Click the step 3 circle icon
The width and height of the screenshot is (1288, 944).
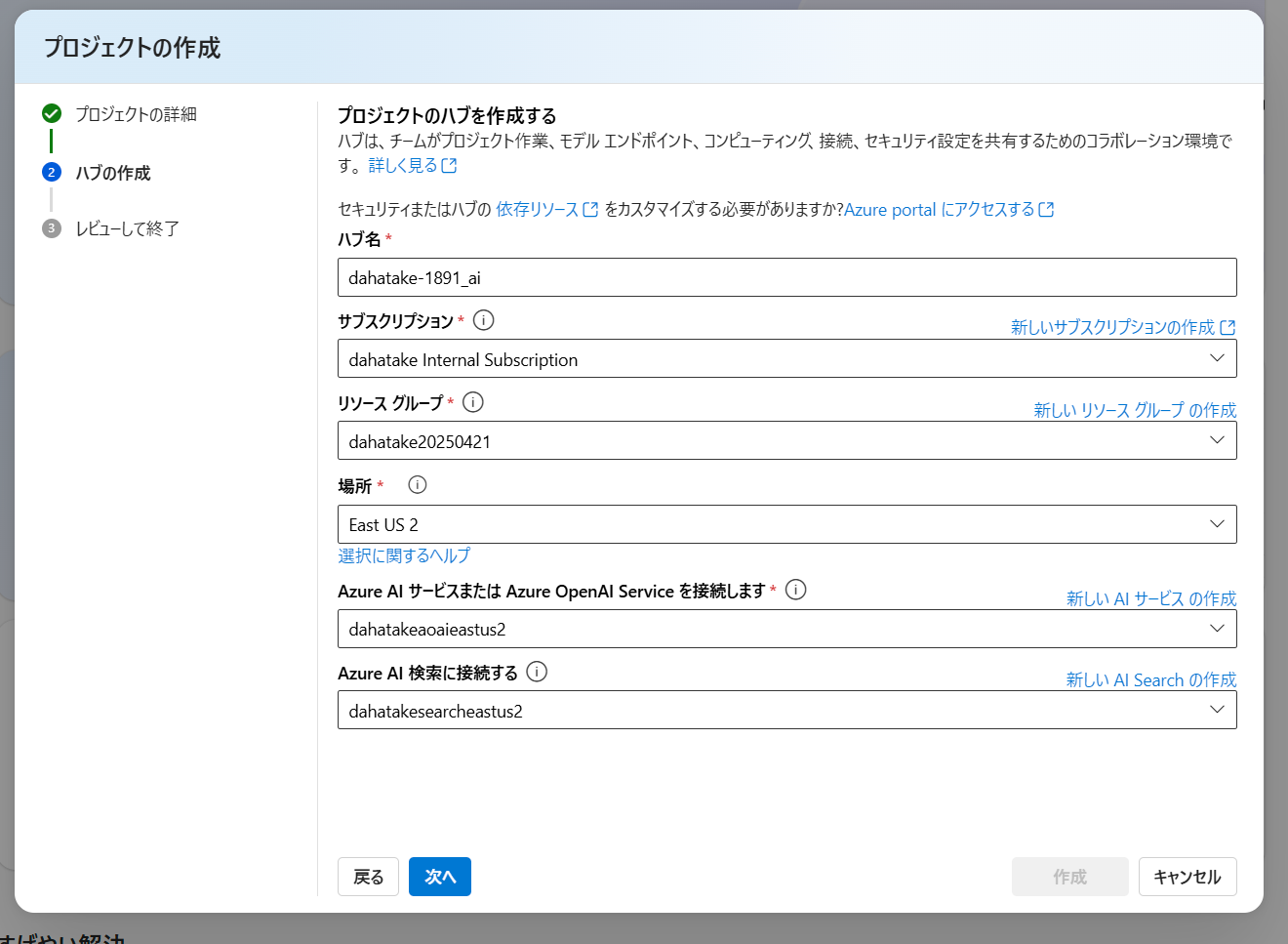[52, 228]
